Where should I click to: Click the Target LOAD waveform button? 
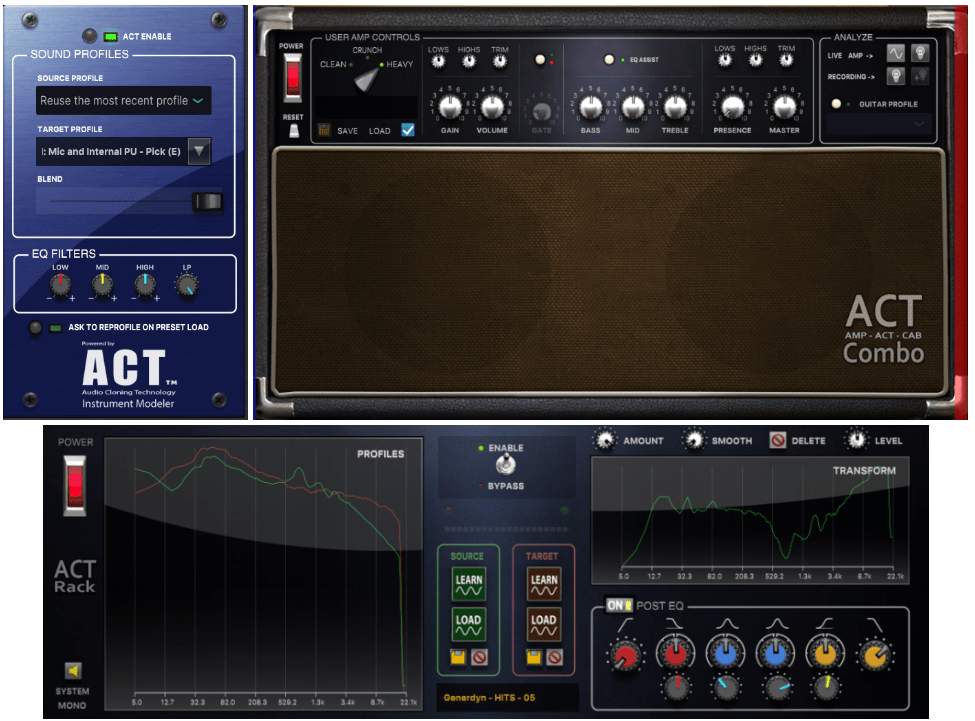point(544,625)
